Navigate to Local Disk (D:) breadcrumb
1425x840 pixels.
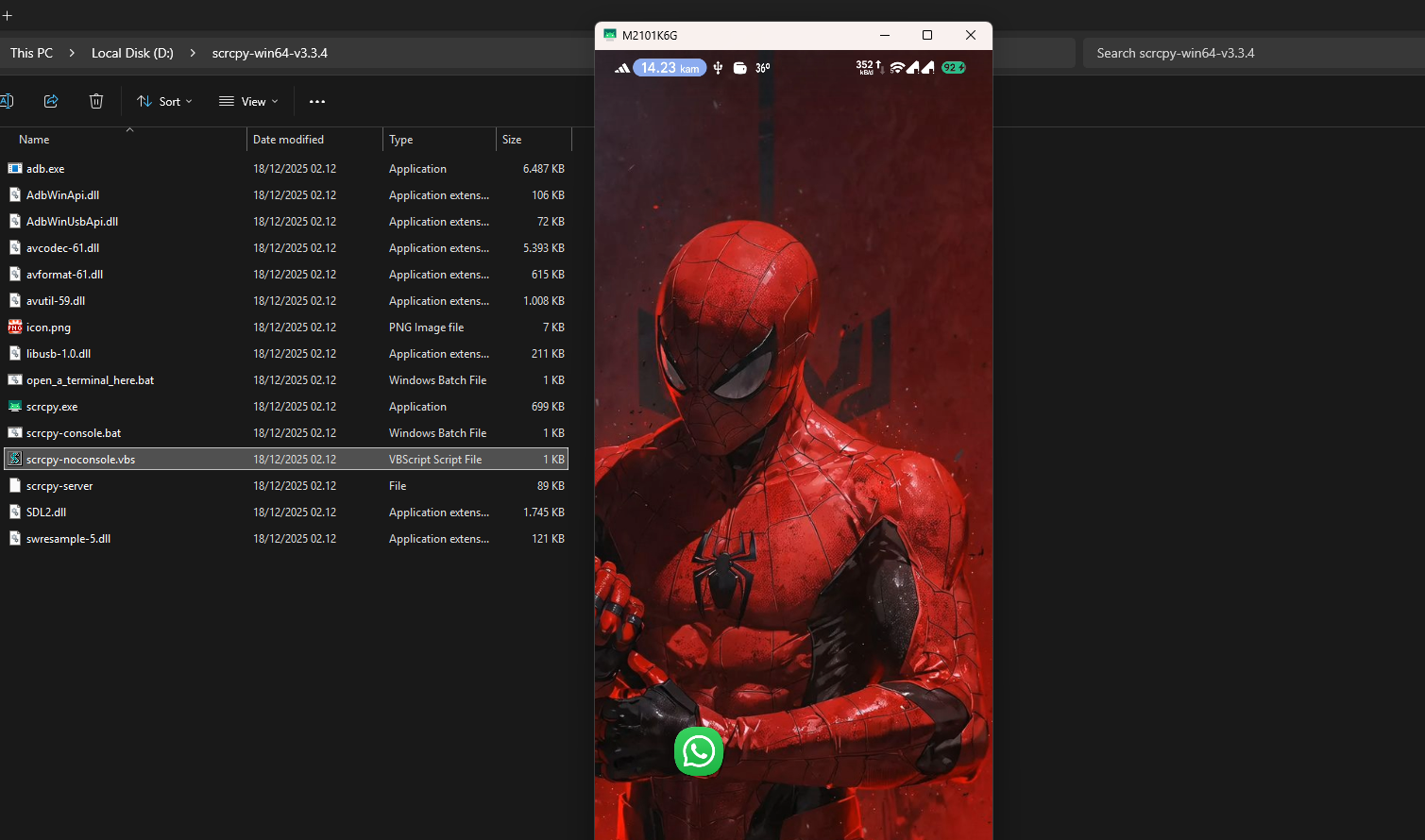tap(132, 53)
